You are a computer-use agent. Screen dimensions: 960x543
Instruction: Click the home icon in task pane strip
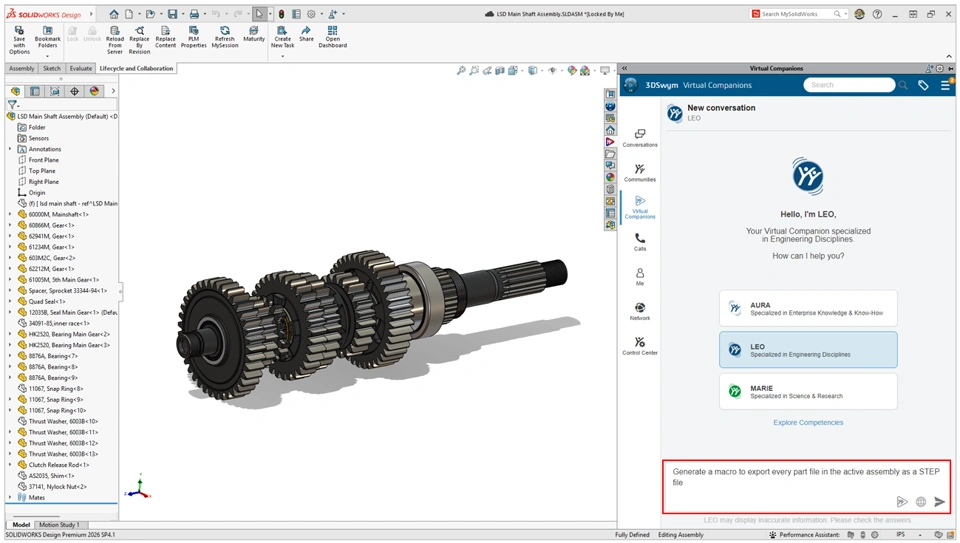[x=610, y=130]
